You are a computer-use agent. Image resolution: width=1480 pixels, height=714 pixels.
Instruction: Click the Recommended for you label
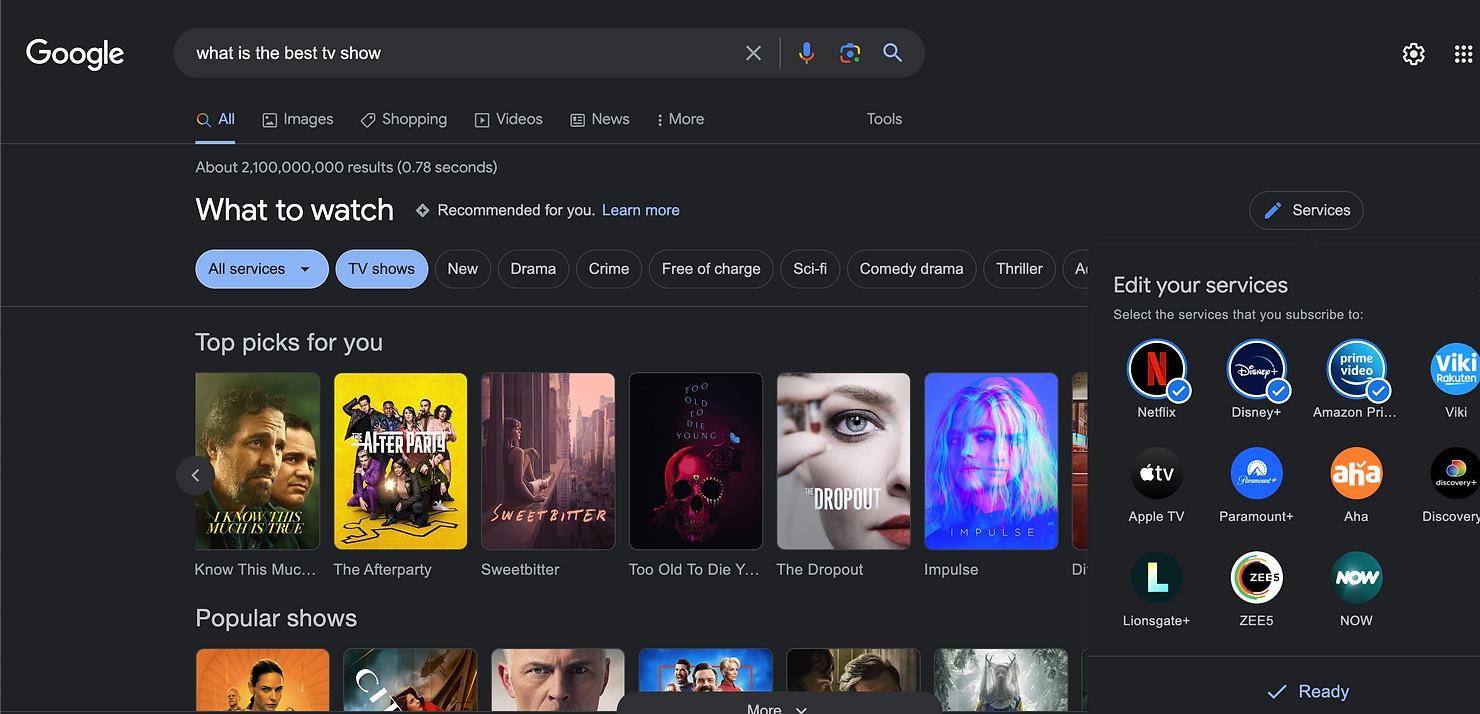click(516, 210)
